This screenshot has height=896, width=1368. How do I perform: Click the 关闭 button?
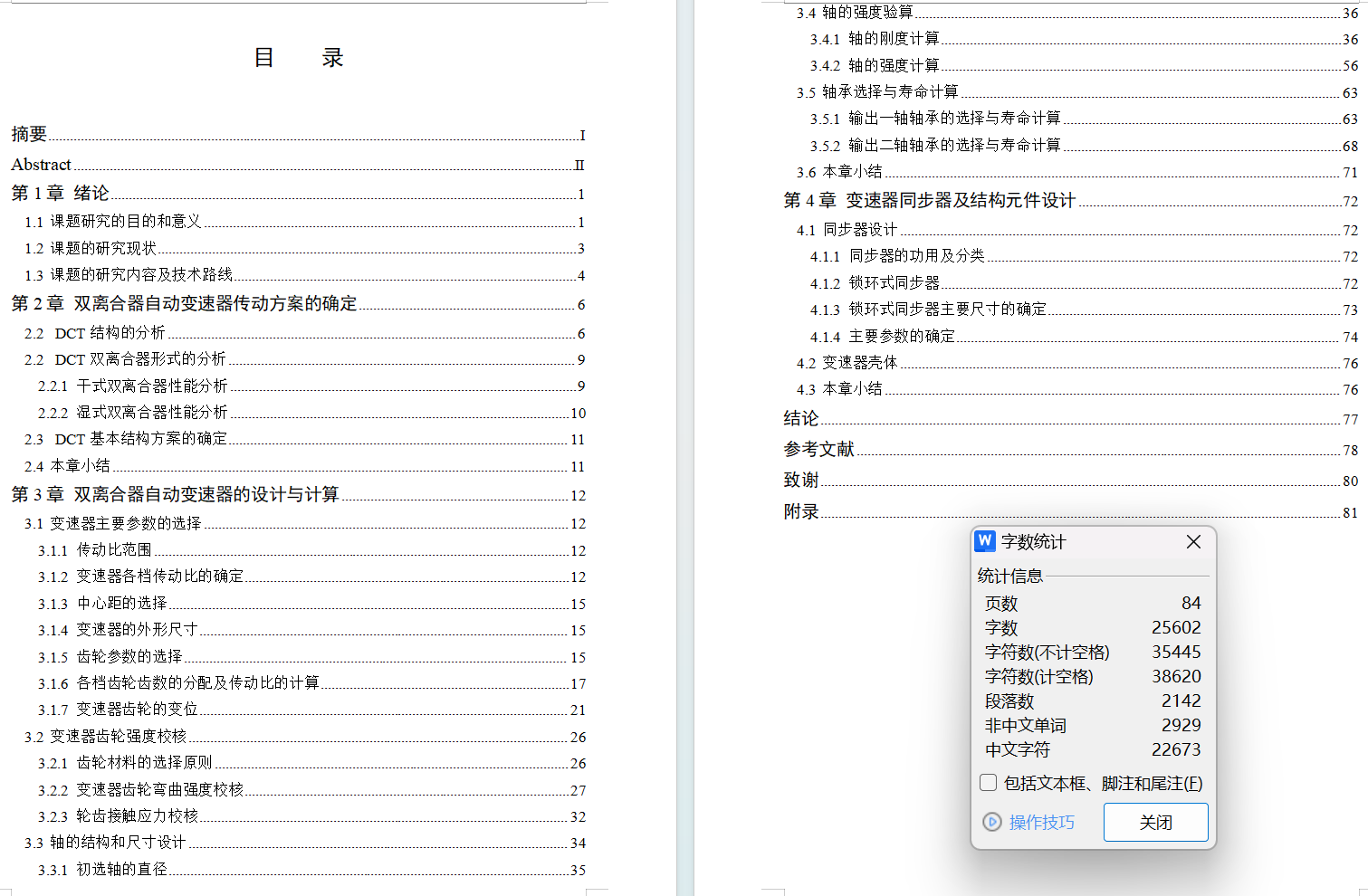(x=1155, y=822)
